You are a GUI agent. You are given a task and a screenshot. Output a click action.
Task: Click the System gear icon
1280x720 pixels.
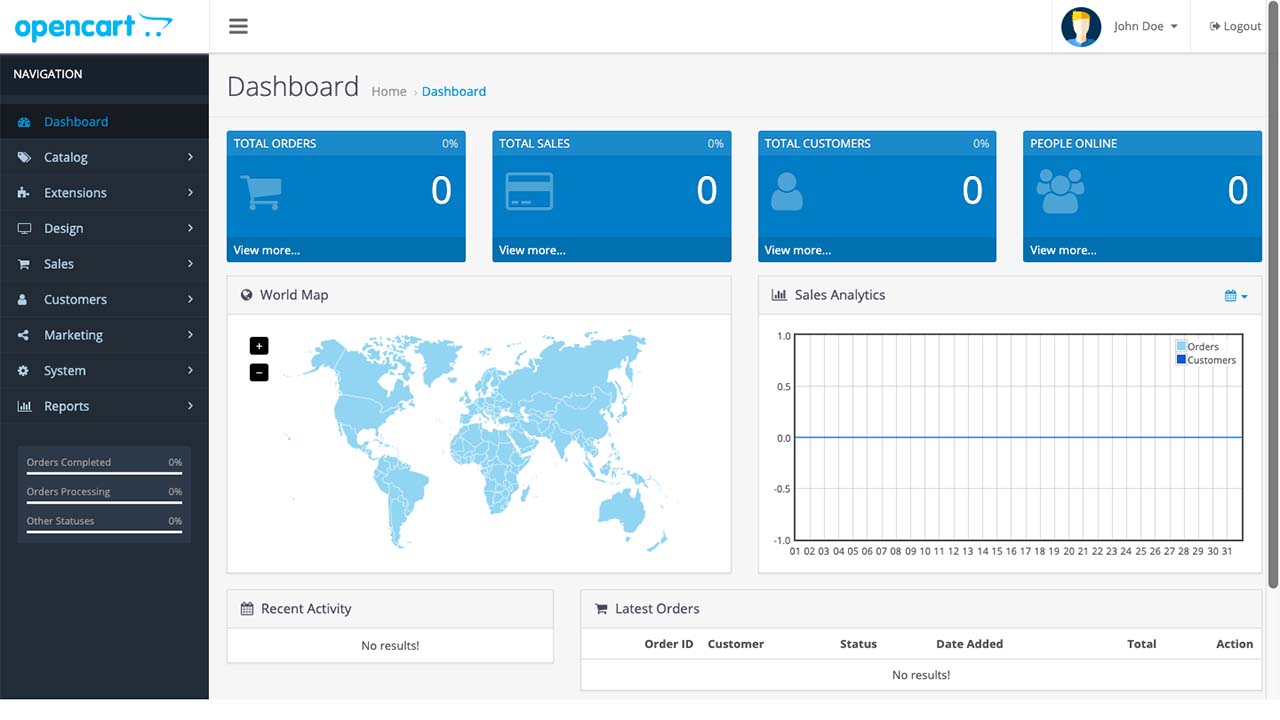click(x=23, y=371)
